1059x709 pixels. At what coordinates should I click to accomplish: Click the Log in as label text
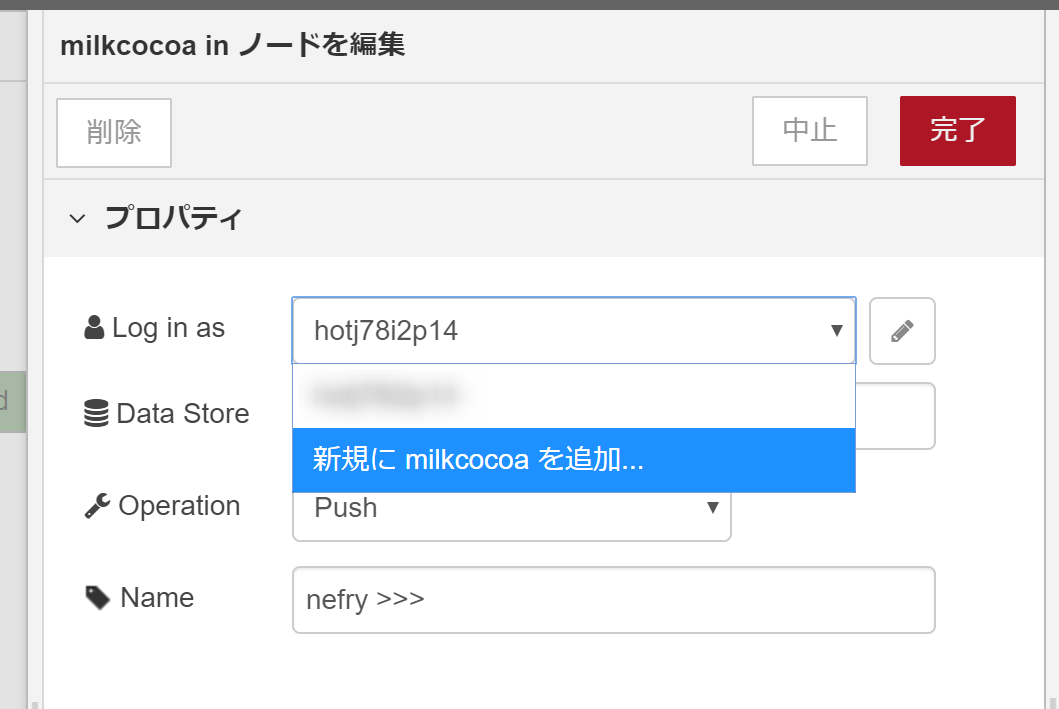pos(168,328)
